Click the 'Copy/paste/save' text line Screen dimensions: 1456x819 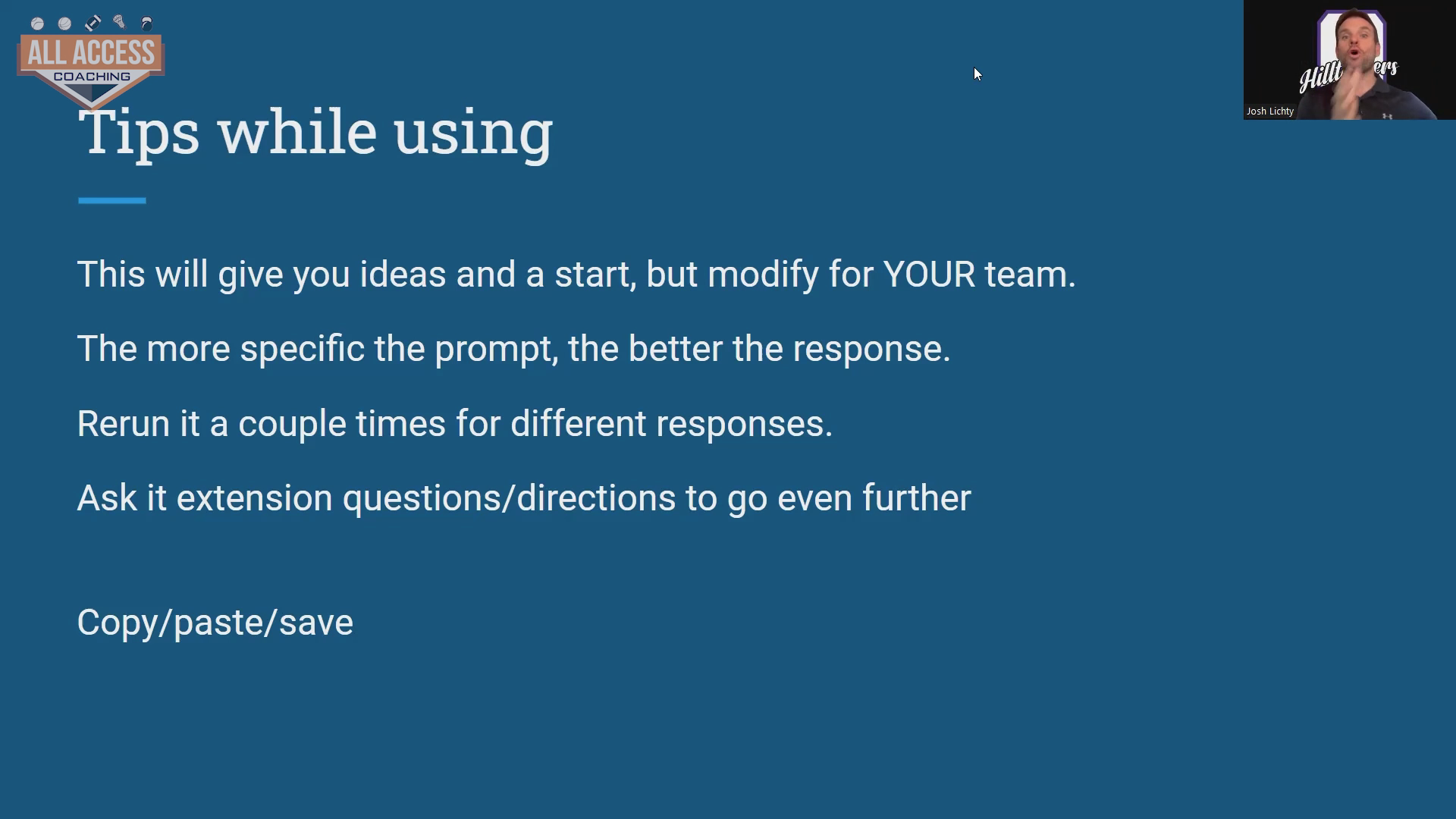click(x=215, y=623)
